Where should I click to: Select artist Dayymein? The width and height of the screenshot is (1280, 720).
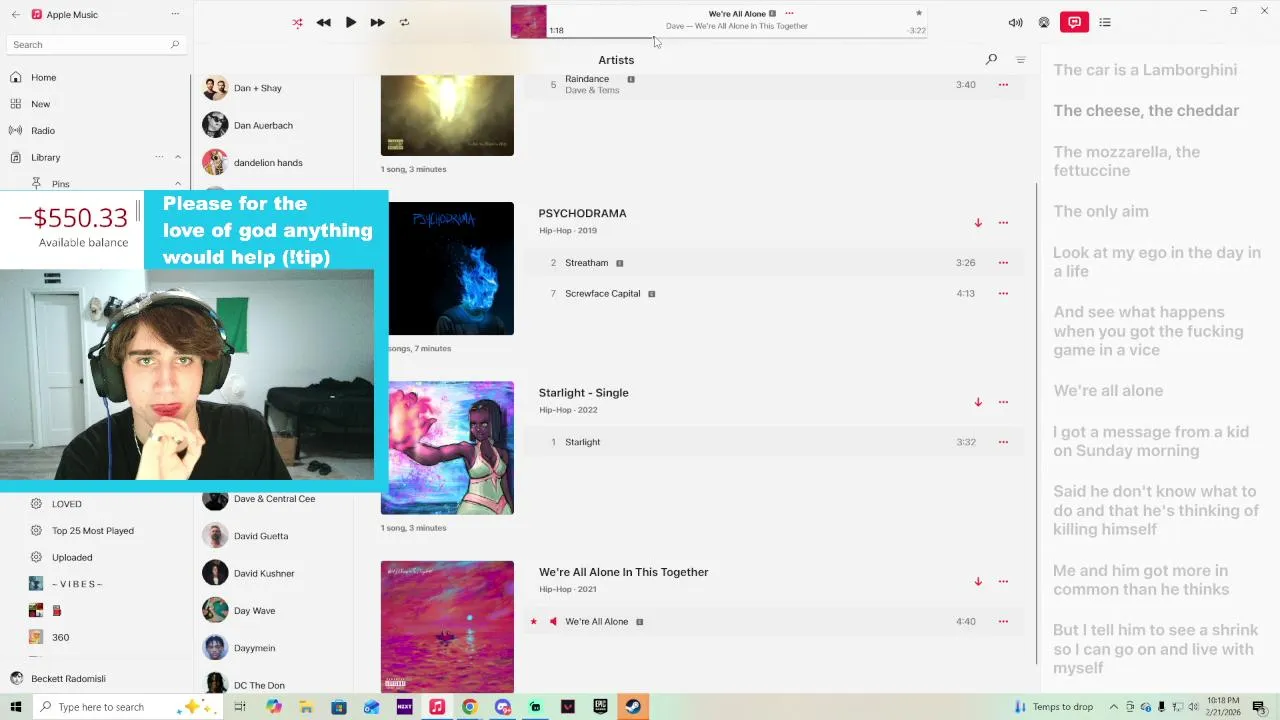pos(254,648)
